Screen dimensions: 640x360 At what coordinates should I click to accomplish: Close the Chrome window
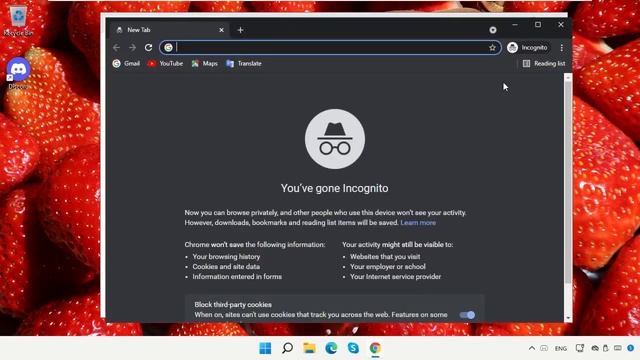[561, 25]
